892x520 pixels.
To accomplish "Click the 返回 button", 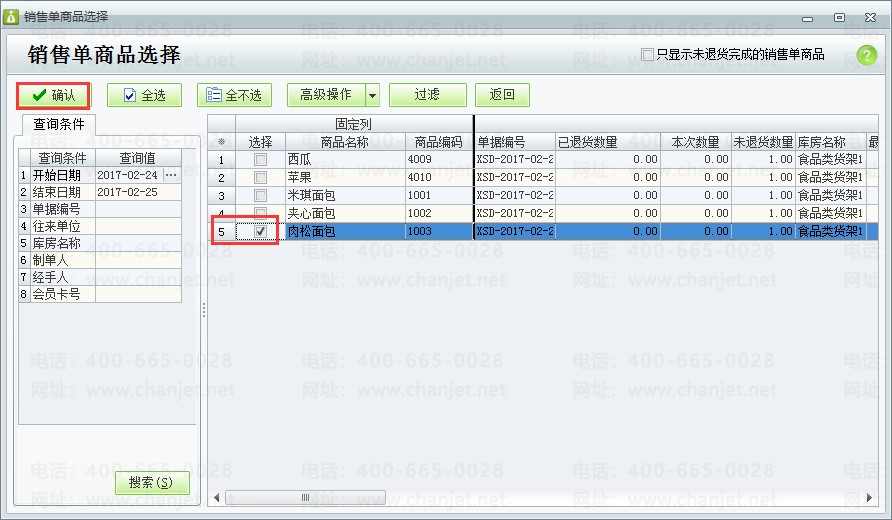I will [x=502, y=95].
